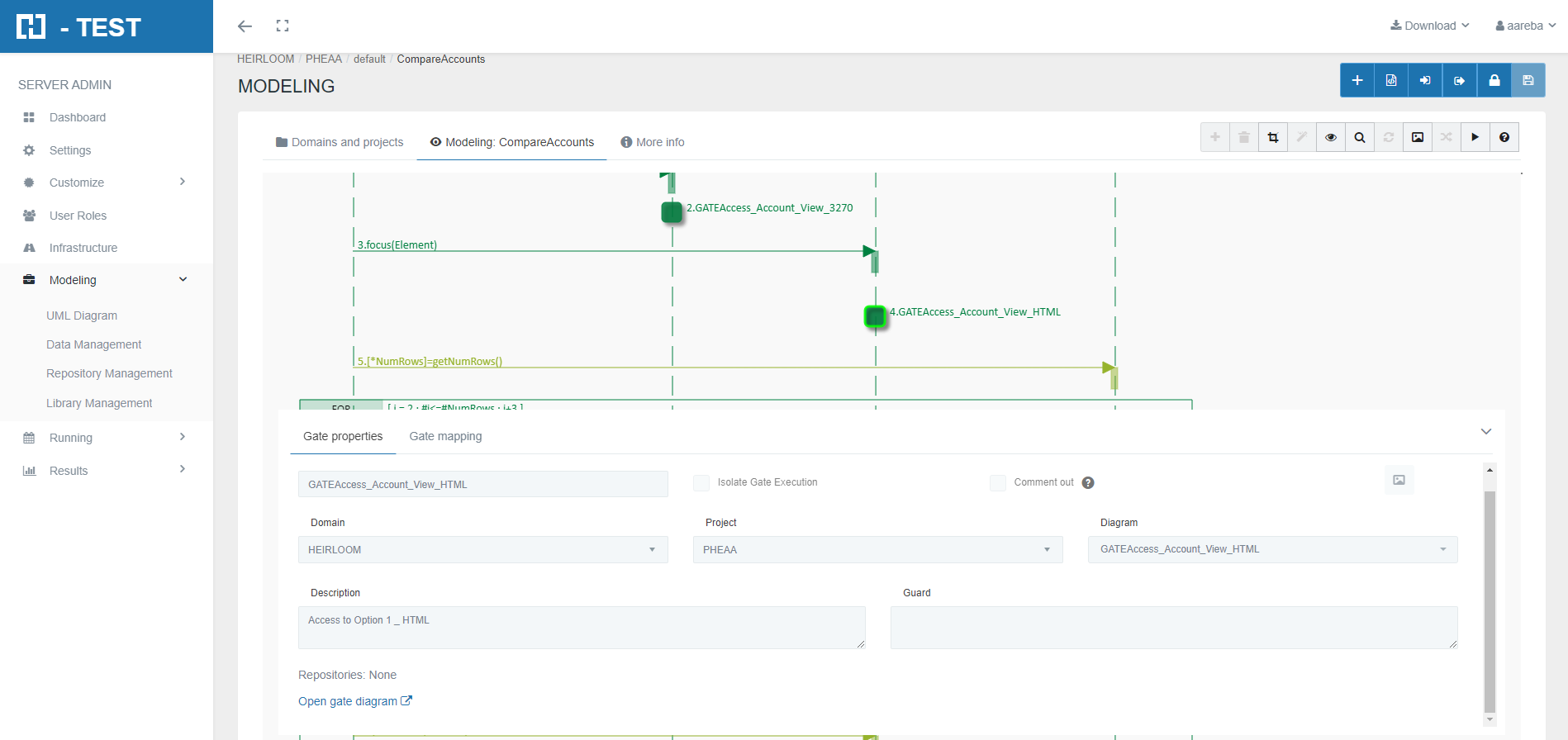Click the blue plus add button
The height and width of the screenshot is (740, 1568).
pyautogui.click(x=1357, y=80)
